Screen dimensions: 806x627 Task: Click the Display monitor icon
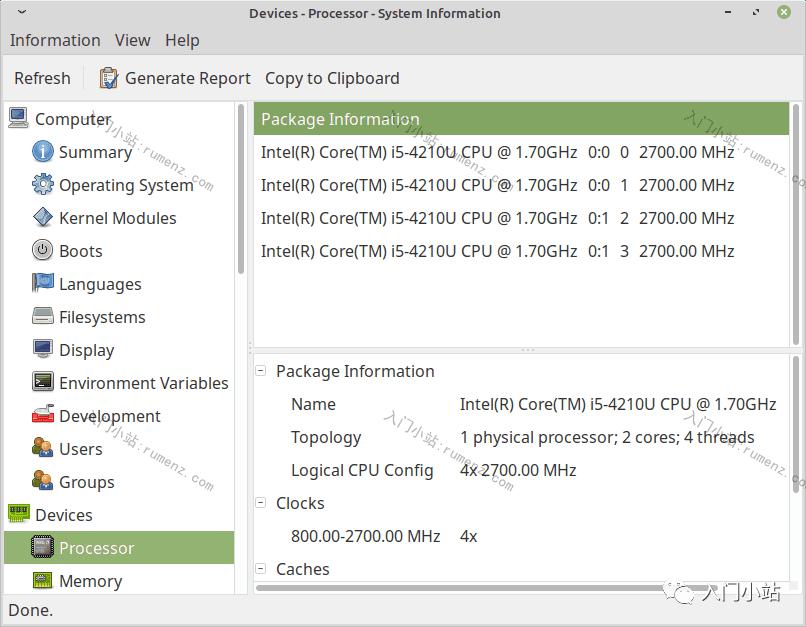click(43, 349)
